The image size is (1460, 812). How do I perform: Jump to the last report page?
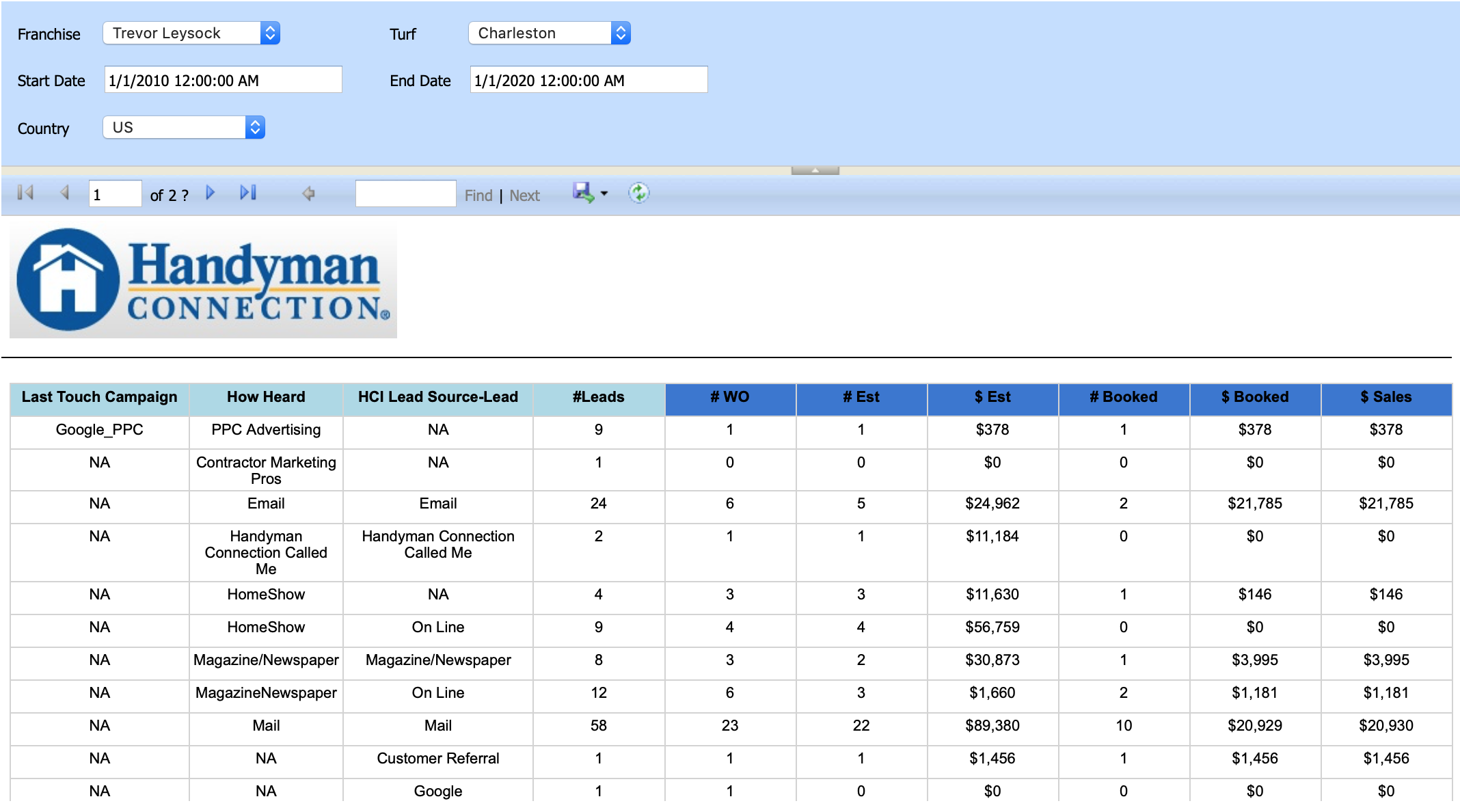(x=248, y=193)
